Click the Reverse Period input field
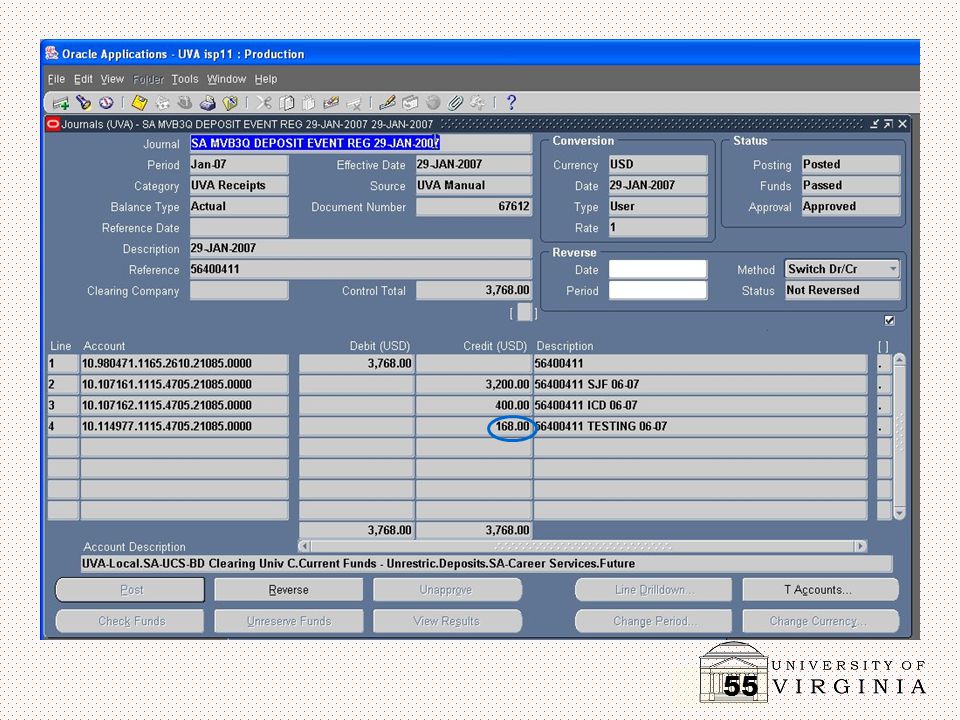Screen dimensions: 960x720 658,290
